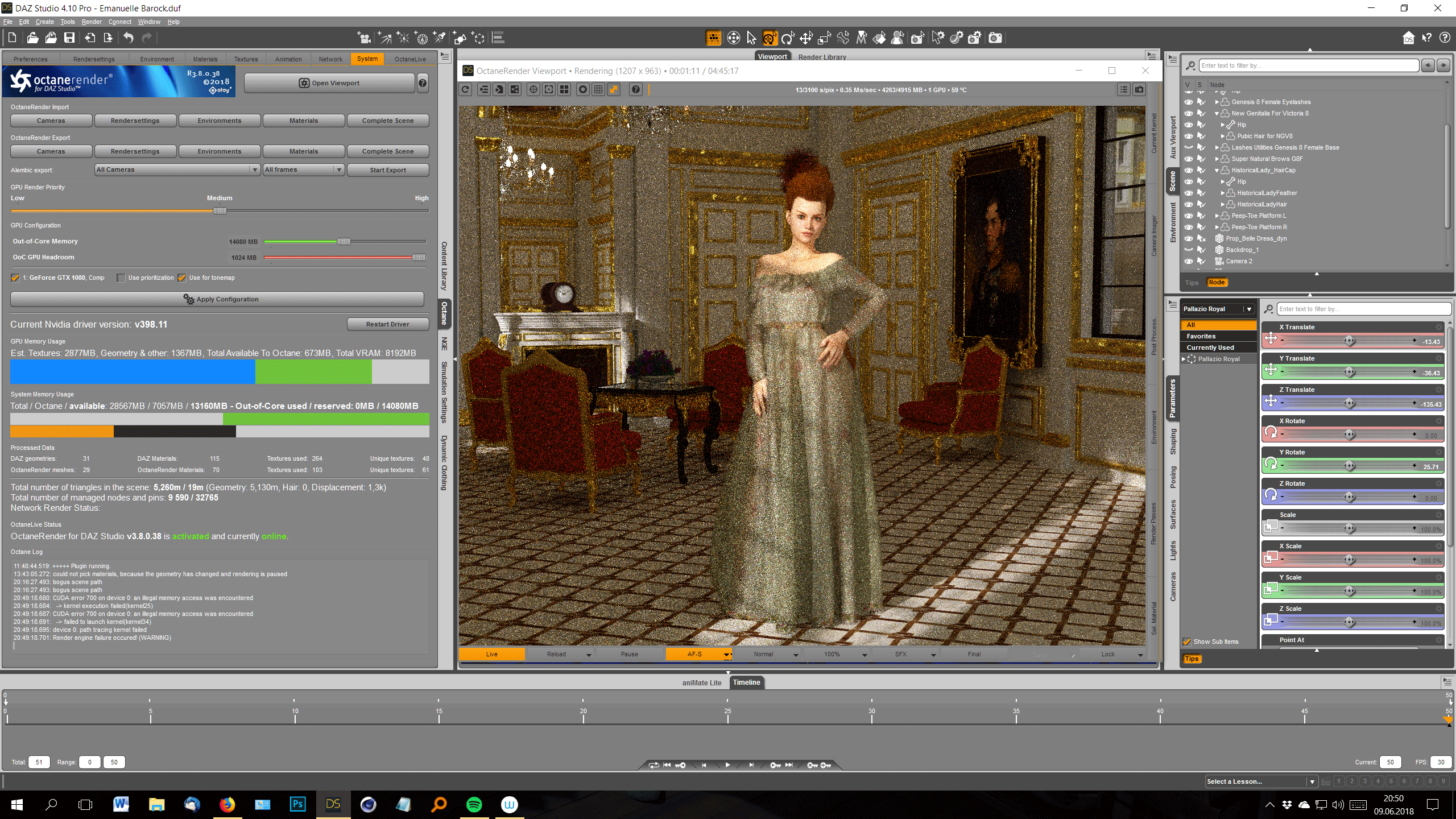Click the Apply Configuration button
The height and width of the screenshot is (819, 1456).
coord(217,299)
